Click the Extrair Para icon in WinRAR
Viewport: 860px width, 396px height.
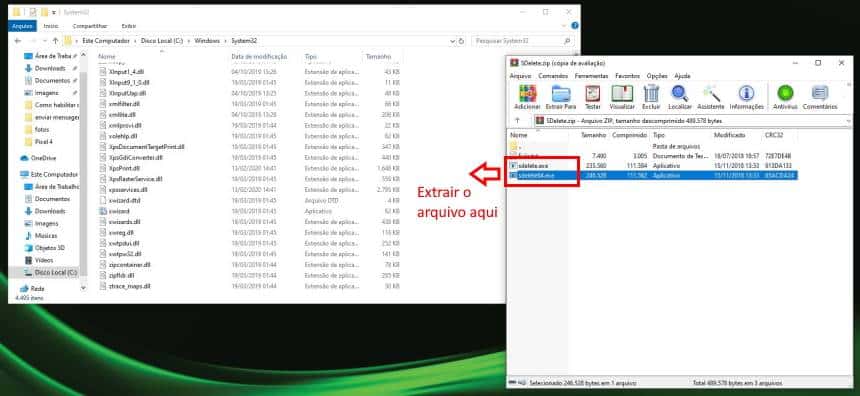561,97
